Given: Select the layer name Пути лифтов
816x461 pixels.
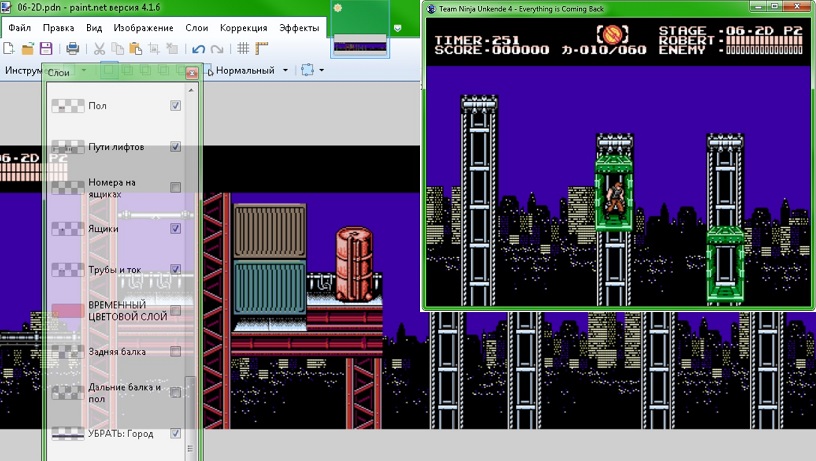Looking at the screenshot, I should pyautogui.click(x=116, y=147).
